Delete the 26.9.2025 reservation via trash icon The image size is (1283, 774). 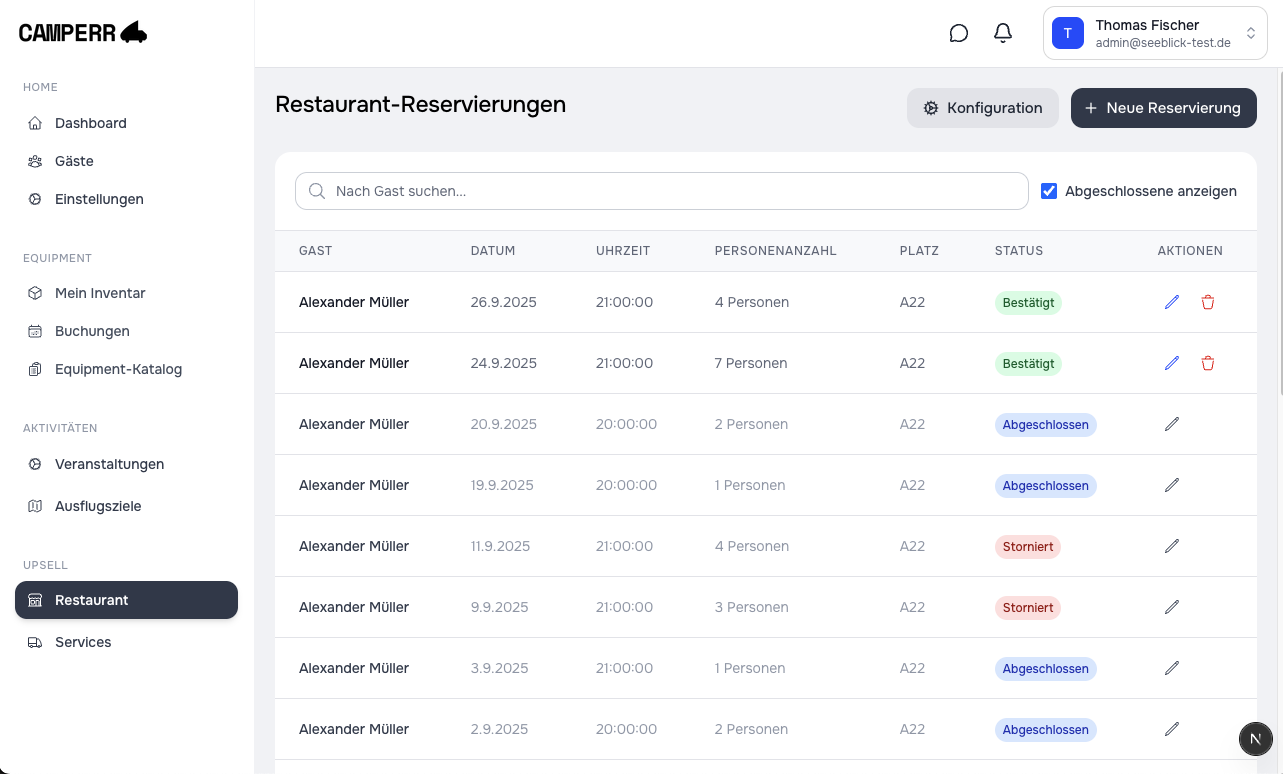pyautogui.click(x=1208, y=302)
